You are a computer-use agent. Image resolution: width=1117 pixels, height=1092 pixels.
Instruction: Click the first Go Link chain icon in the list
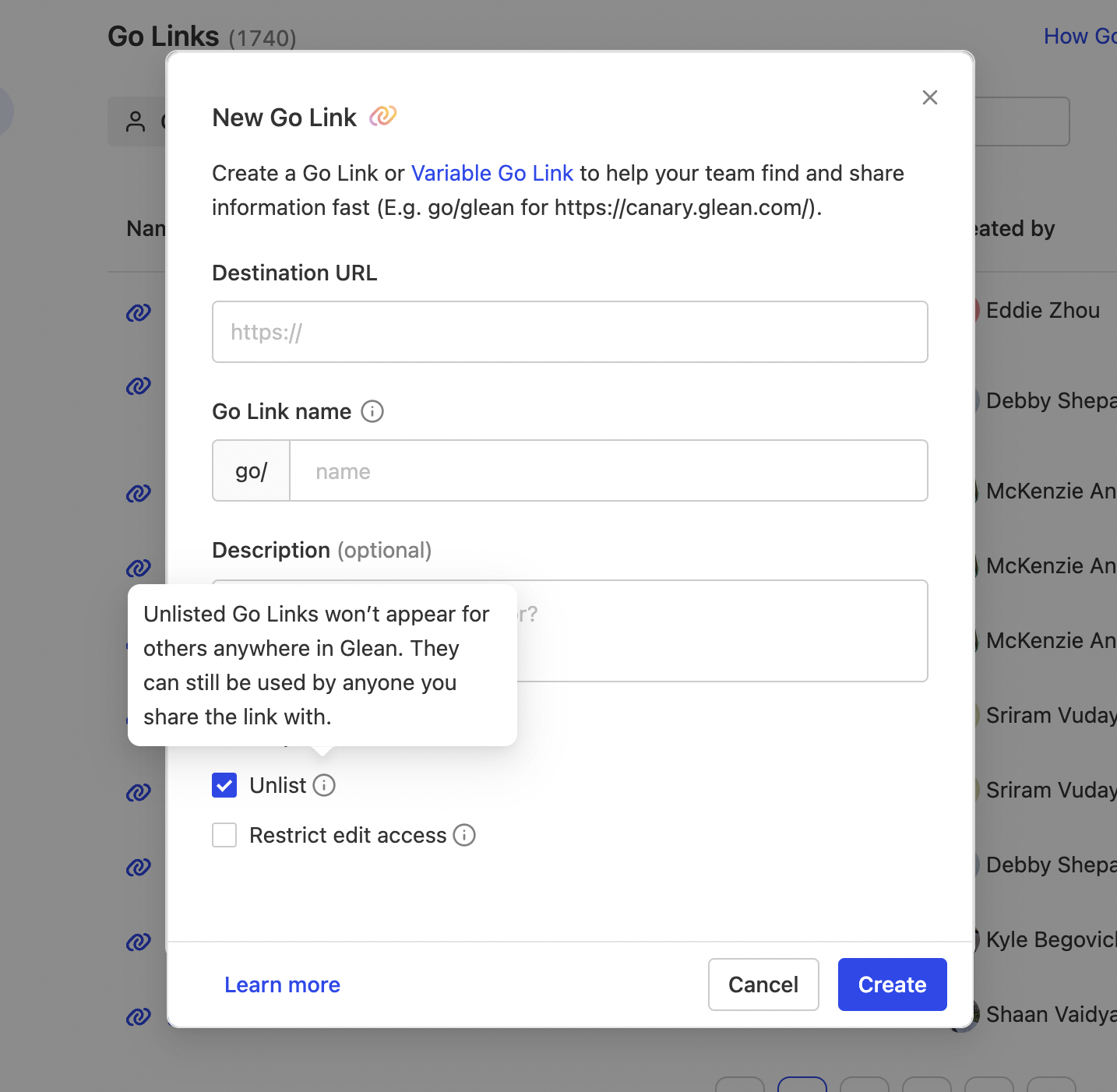(x=138, y=312)
